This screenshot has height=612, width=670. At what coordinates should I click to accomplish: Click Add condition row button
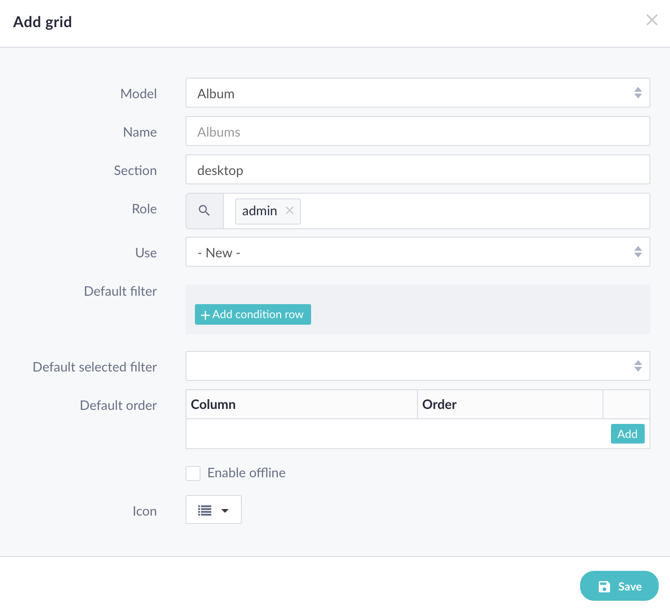[253, 314]
